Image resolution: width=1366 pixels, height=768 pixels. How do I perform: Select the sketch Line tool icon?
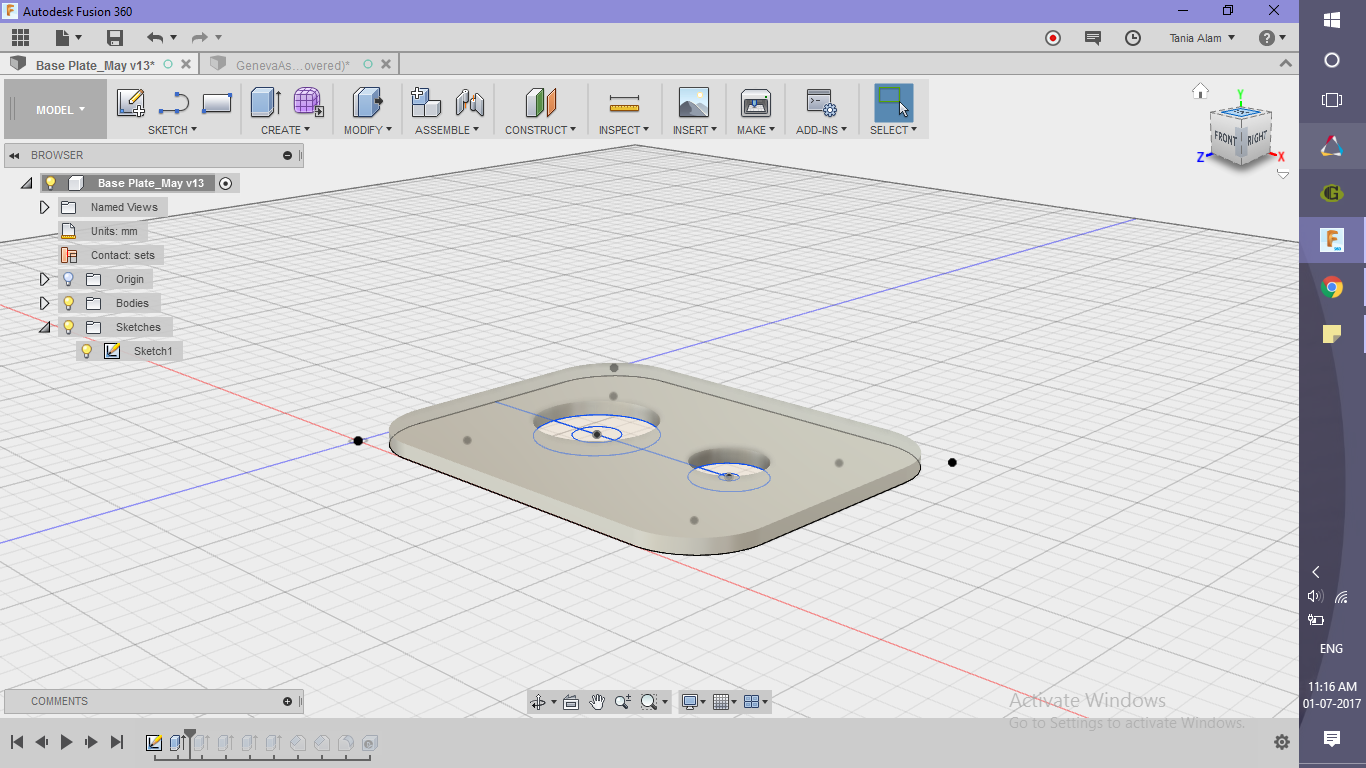pyautogui.click(x=174, y=103)
